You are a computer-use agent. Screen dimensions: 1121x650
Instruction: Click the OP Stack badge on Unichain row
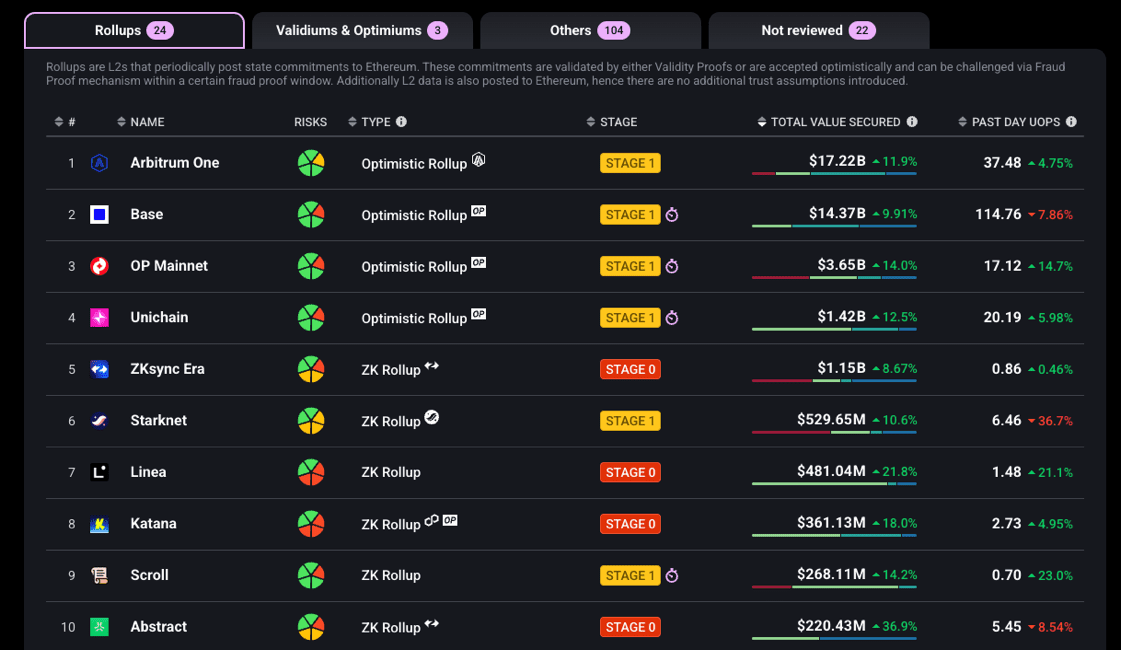pyautogui.click(x=478, y=314)
